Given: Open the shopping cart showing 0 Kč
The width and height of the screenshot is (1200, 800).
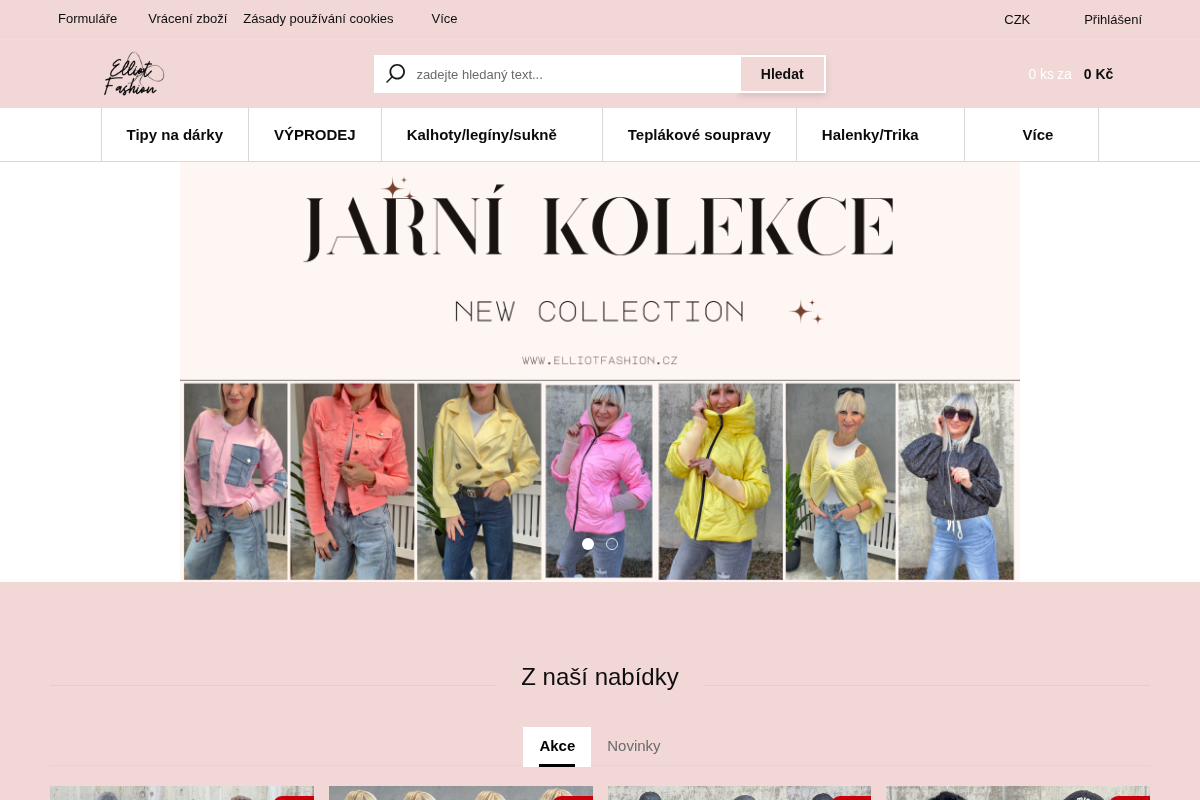Looking at the screenshot, I should click(x=1070, y=74).
